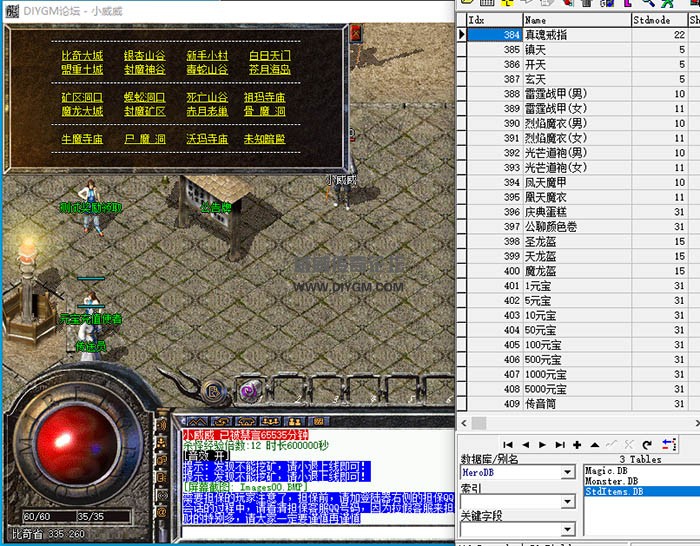Viewport: 700px width, 546px height.
Task: Select the second chat channel filter icon
Action: pyautogui.click(x=222, y=421)
